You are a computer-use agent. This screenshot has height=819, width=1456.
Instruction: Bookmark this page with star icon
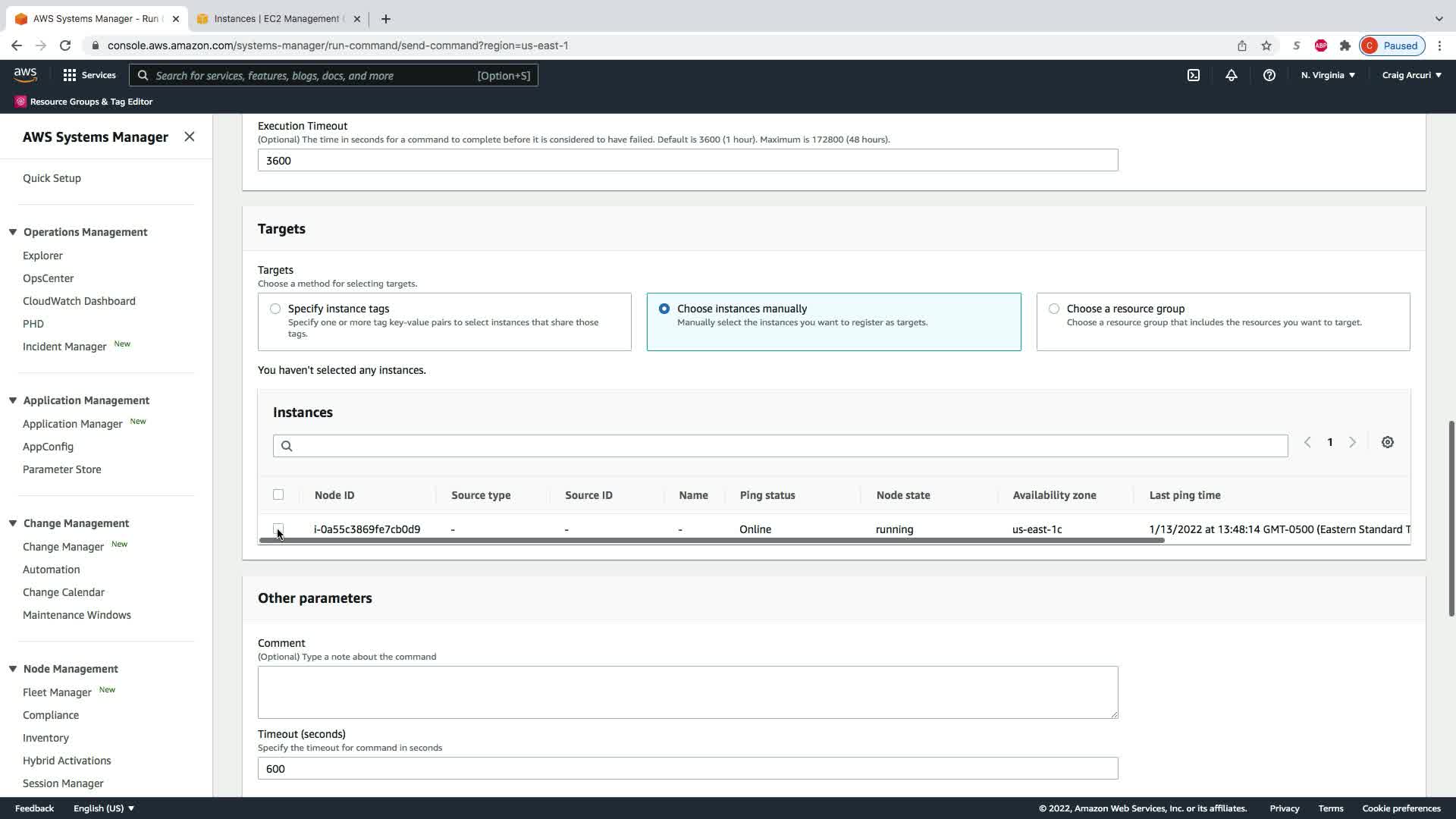point(1266,45)
